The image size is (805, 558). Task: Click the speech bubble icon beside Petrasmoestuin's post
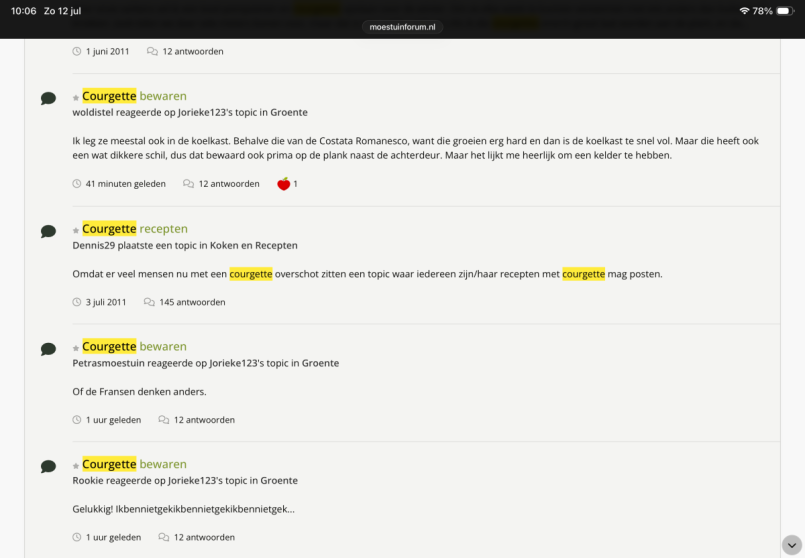coord(48,349)
